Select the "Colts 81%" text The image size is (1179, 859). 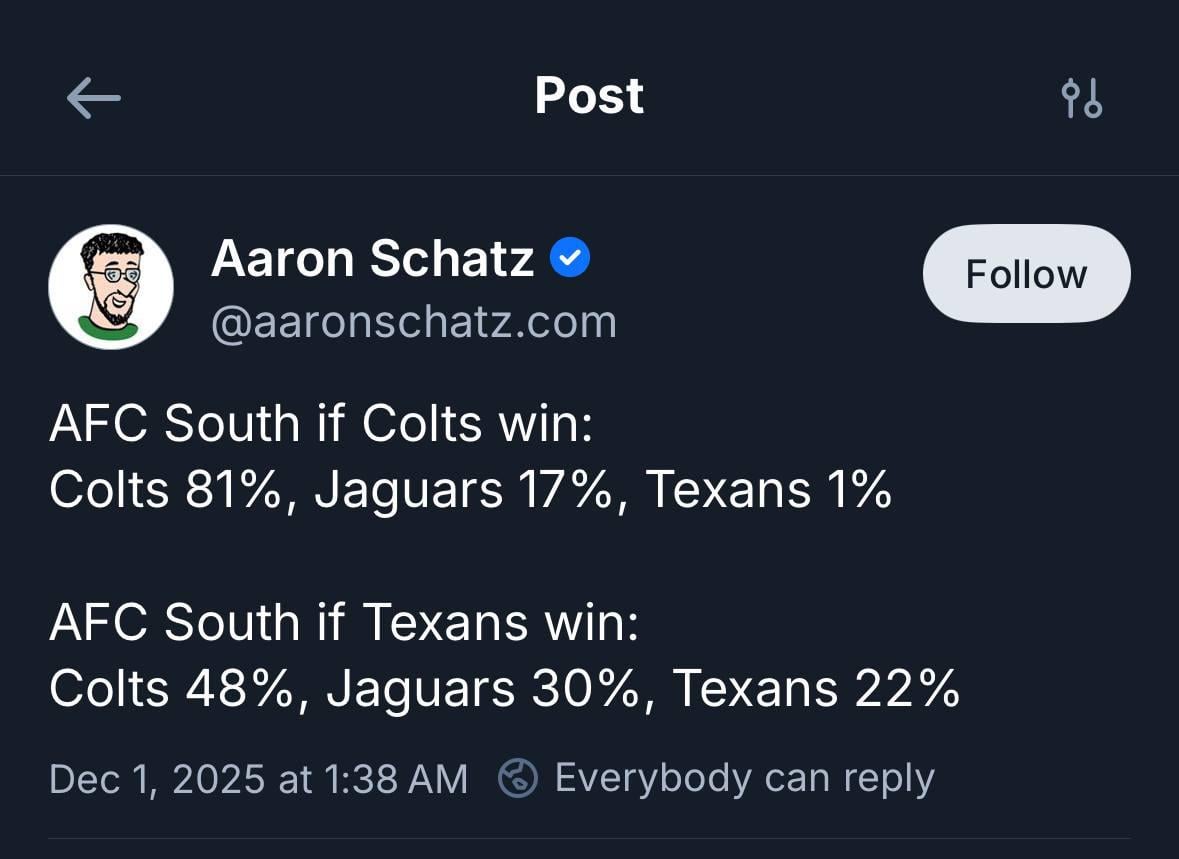(x=165, y=490)
